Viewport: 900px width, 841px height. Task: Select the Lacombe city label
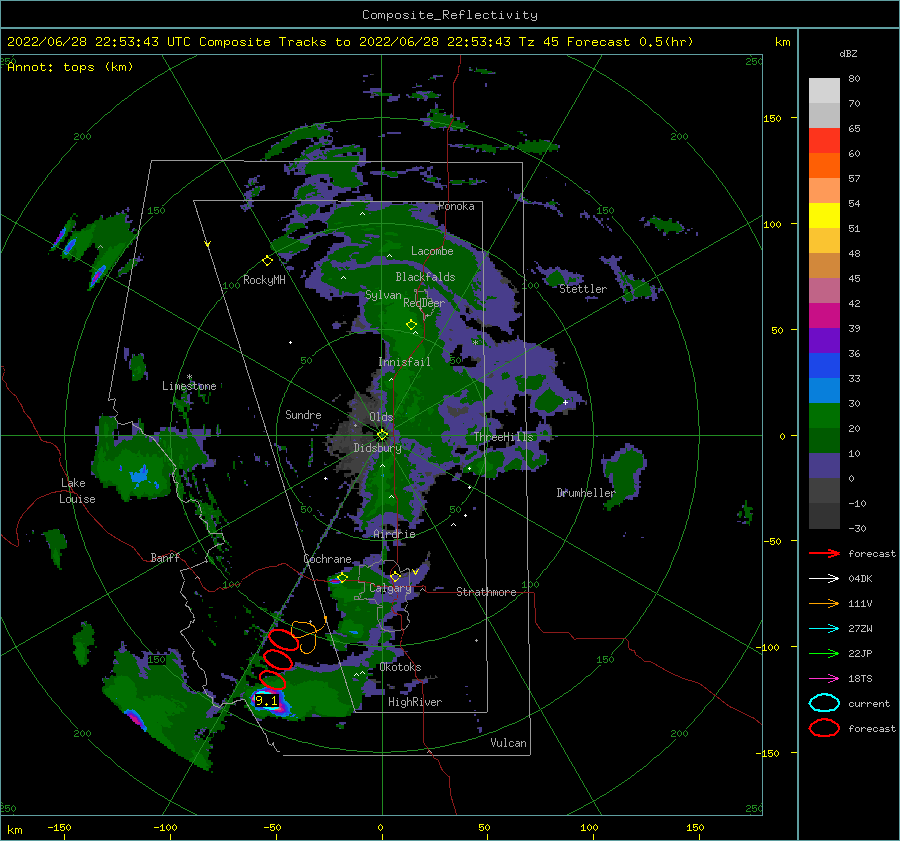tap(432, 251)
